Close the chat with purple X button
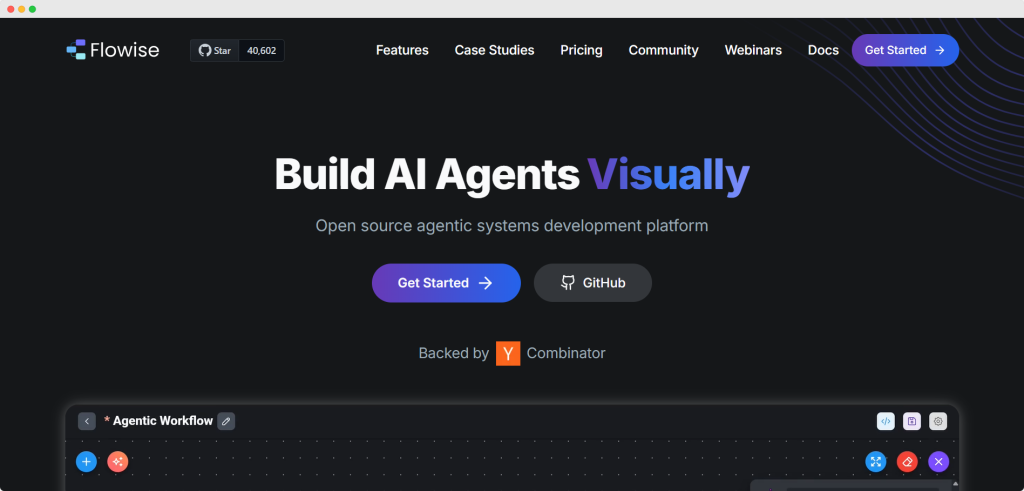 pyautogui.click(x=938, y=462)
